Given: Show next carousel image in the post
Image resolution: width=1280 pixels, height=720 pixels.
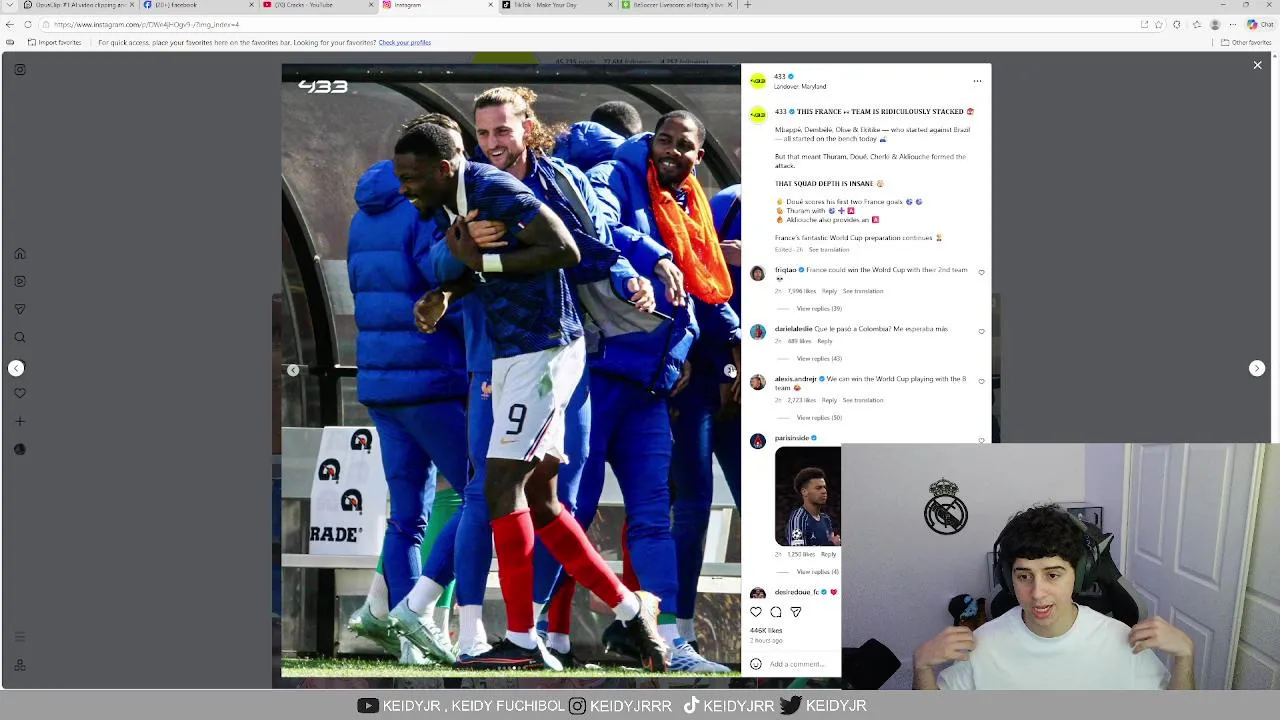Looking at the screenshot, I should [730, 371].
